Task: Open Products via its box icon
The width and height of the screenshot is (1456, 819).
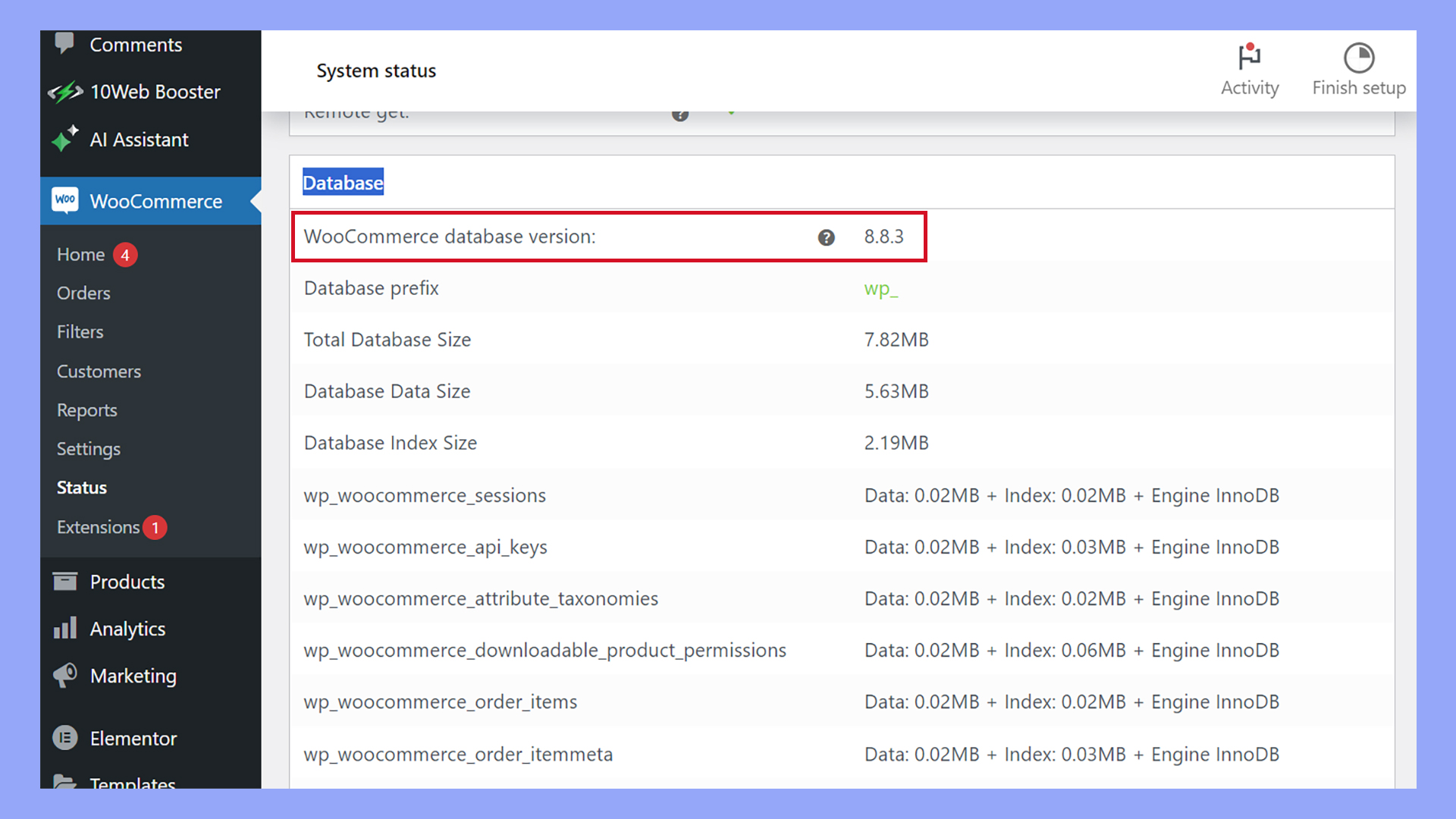Action: (67, 581)
